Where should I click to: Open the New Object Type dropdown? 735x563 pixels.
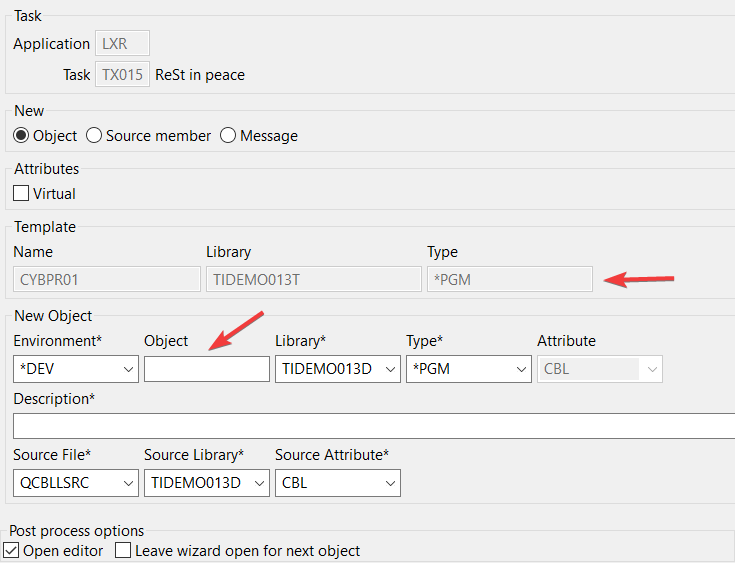(x=468, y=369)
